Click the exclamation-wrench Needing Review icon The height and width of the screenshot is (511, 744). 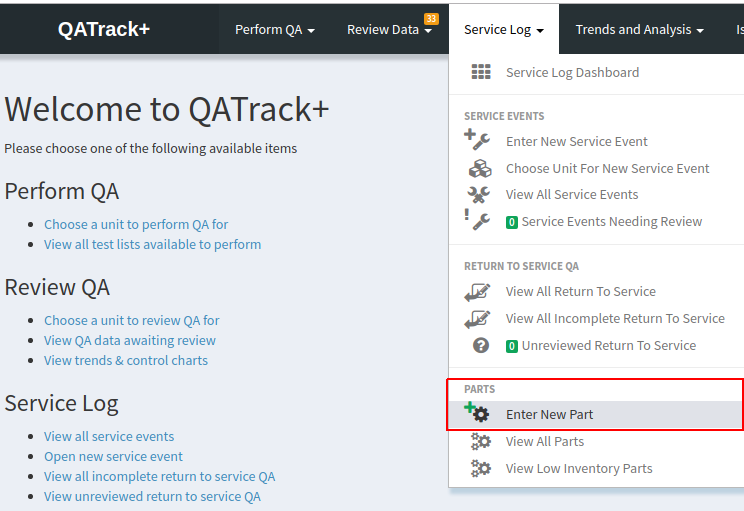point(477,220)
